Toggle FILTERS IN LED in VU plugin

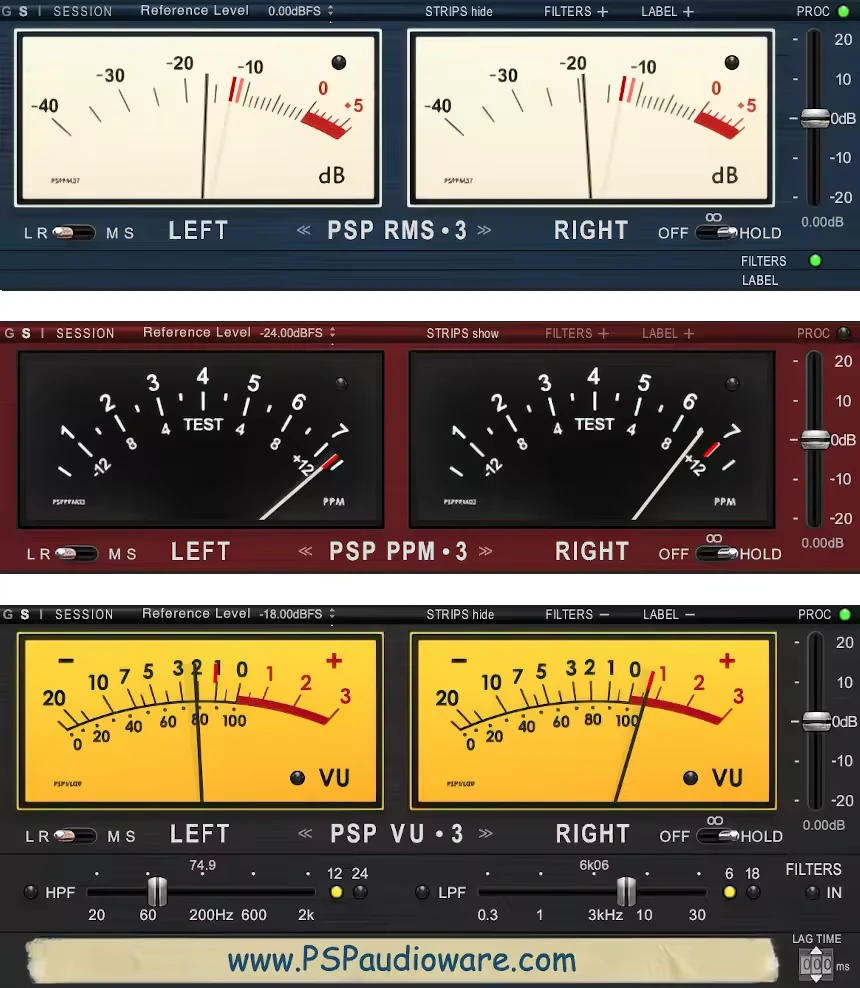pos(813,892)
